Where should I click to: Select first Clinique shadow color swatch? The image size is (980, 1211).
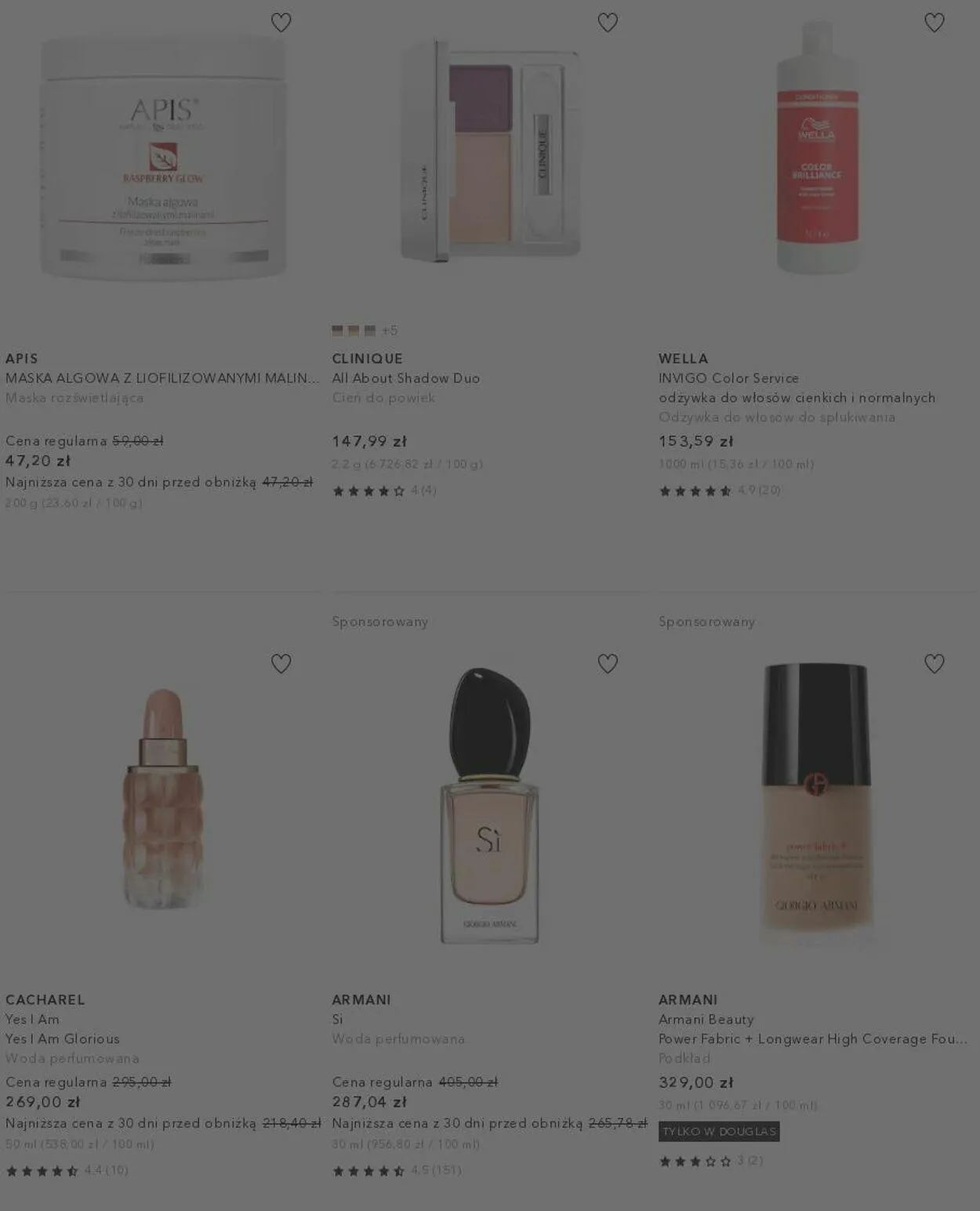[337, 331]
